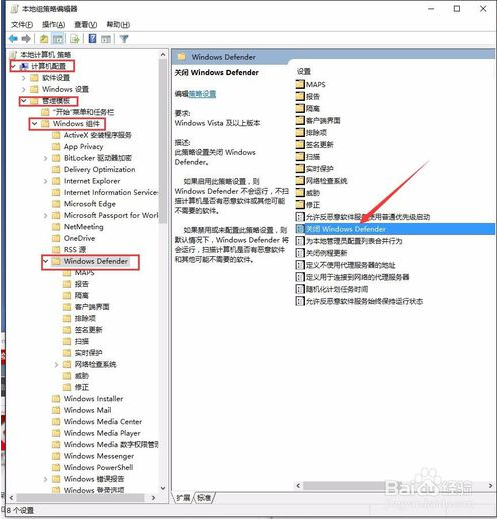497x519 pixels.
Task: Toggle the show/hide console tree icon
Action: 58,39
